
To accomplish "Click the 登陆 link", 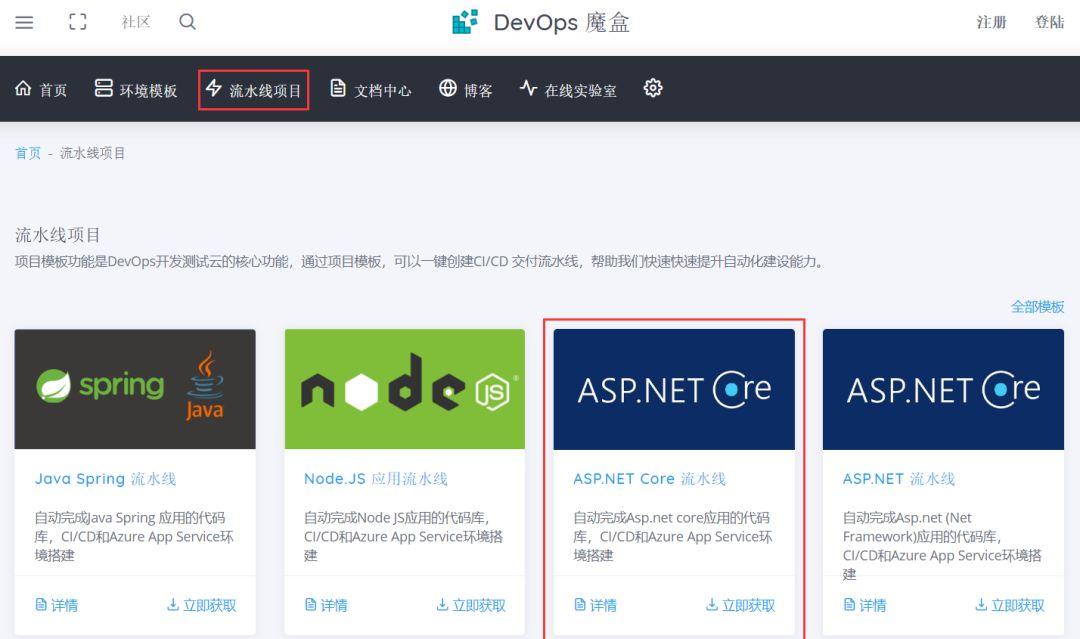I will 1050,22.
